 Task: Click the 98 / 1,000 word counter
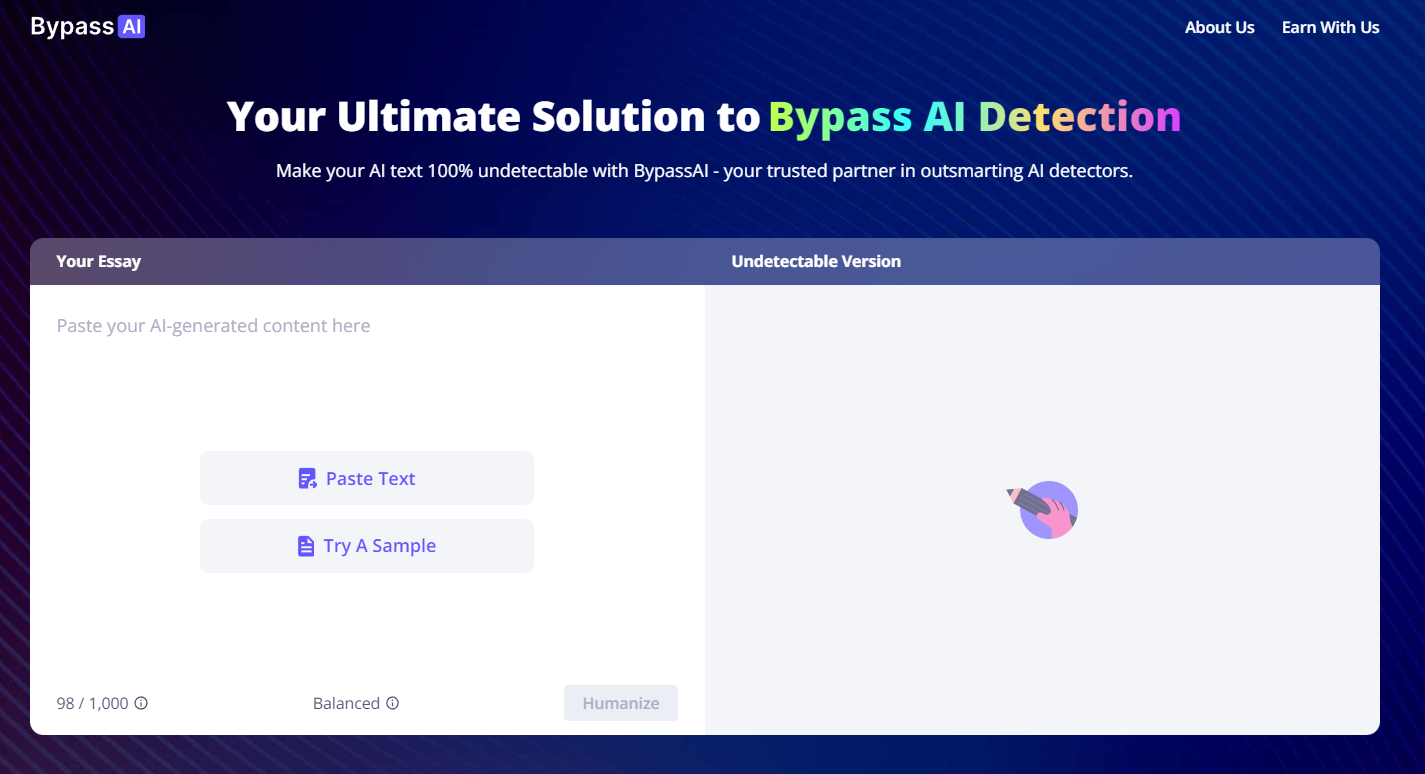click(x=92, y=703)
